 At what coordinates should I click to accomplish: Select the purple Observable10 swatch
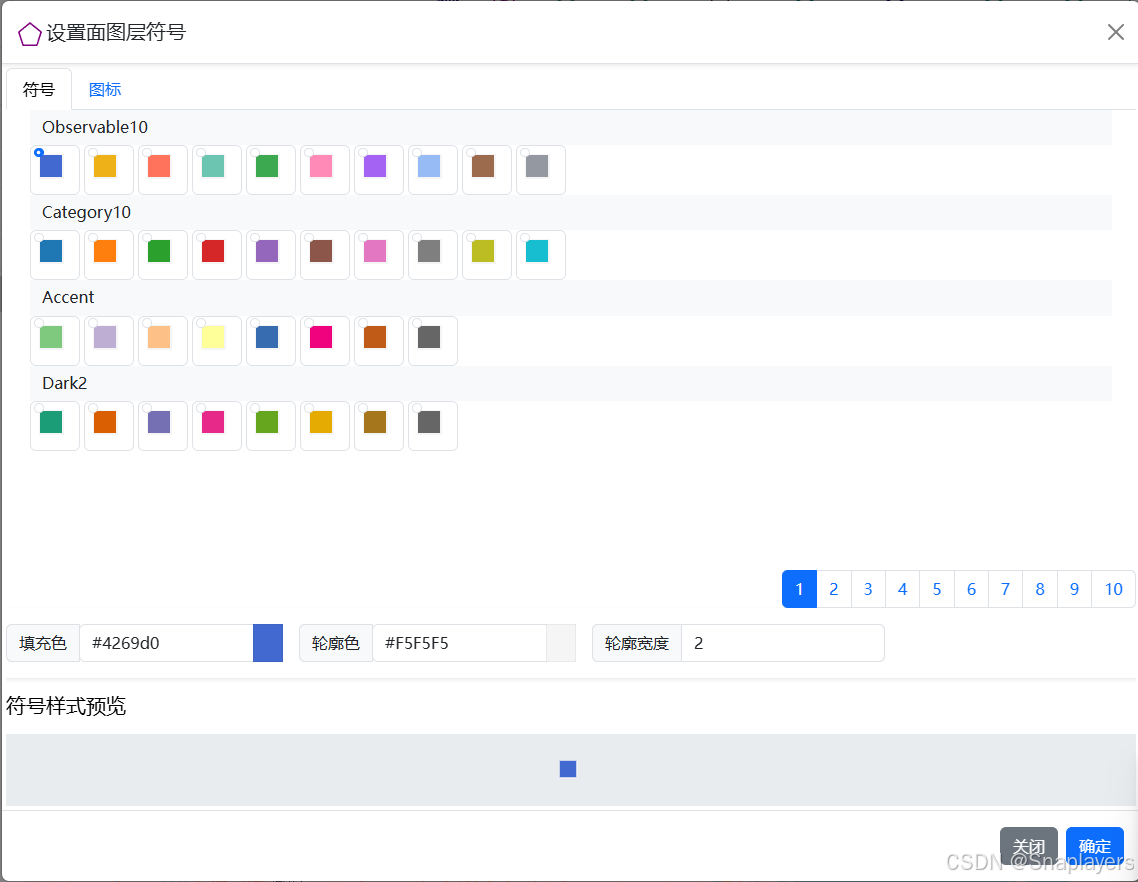coord(379,170)
